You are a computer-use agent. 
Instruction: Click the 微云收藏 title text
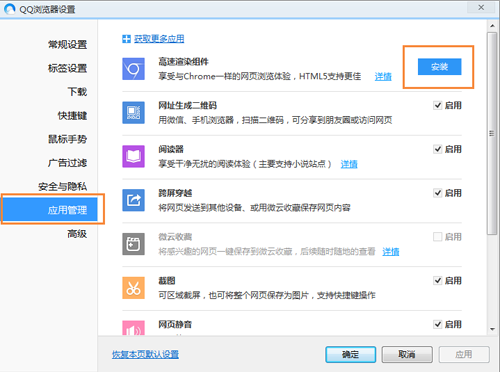pyautogui.click(x=175, y=237)
